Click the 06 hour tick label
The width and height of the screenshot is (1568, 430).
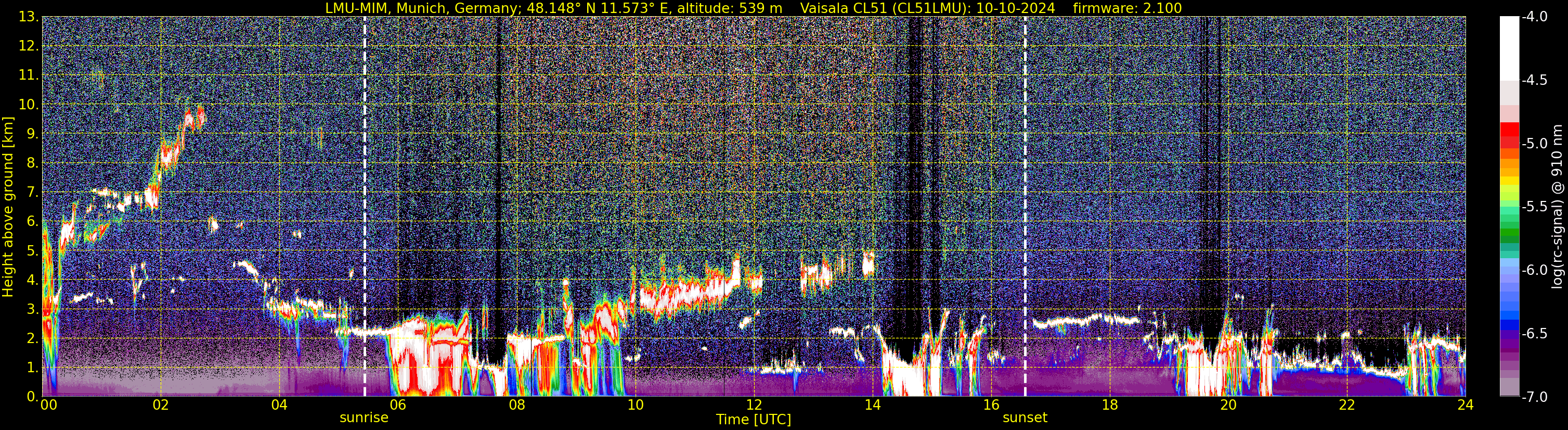pyautogui.click(x=397, y=406)
